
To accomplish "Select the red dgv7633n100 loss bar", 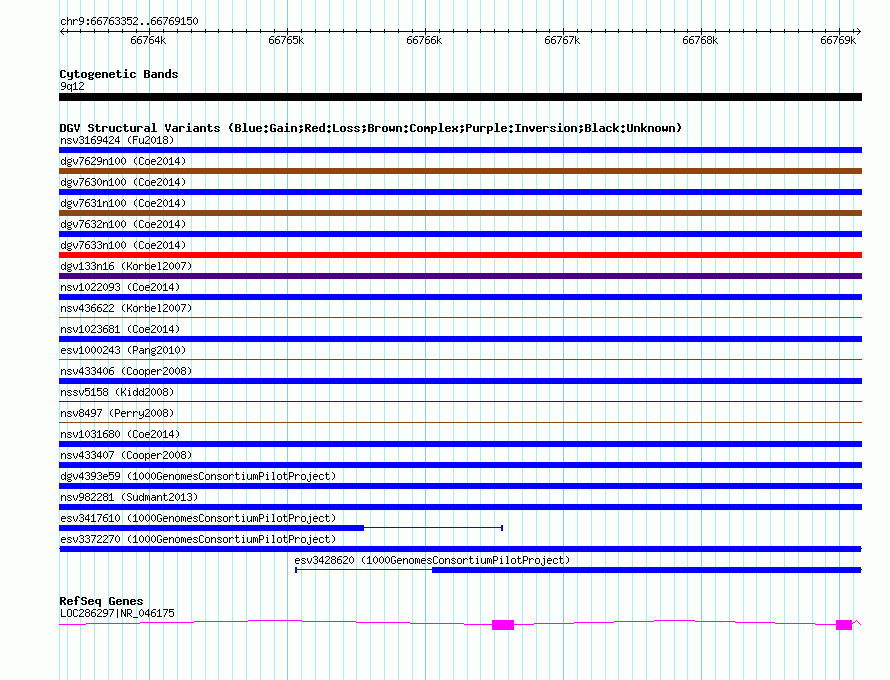I will (x=460, y=255).
